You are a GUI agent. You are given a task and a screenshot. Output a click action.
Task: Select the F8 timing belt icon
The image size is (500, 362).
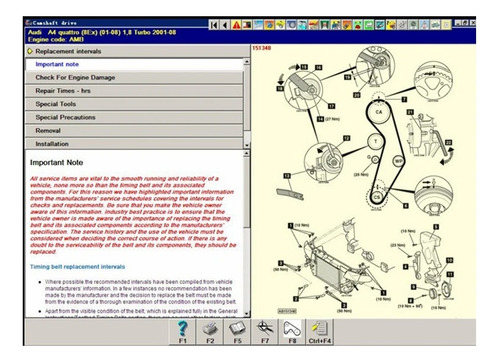coord(292,331)
